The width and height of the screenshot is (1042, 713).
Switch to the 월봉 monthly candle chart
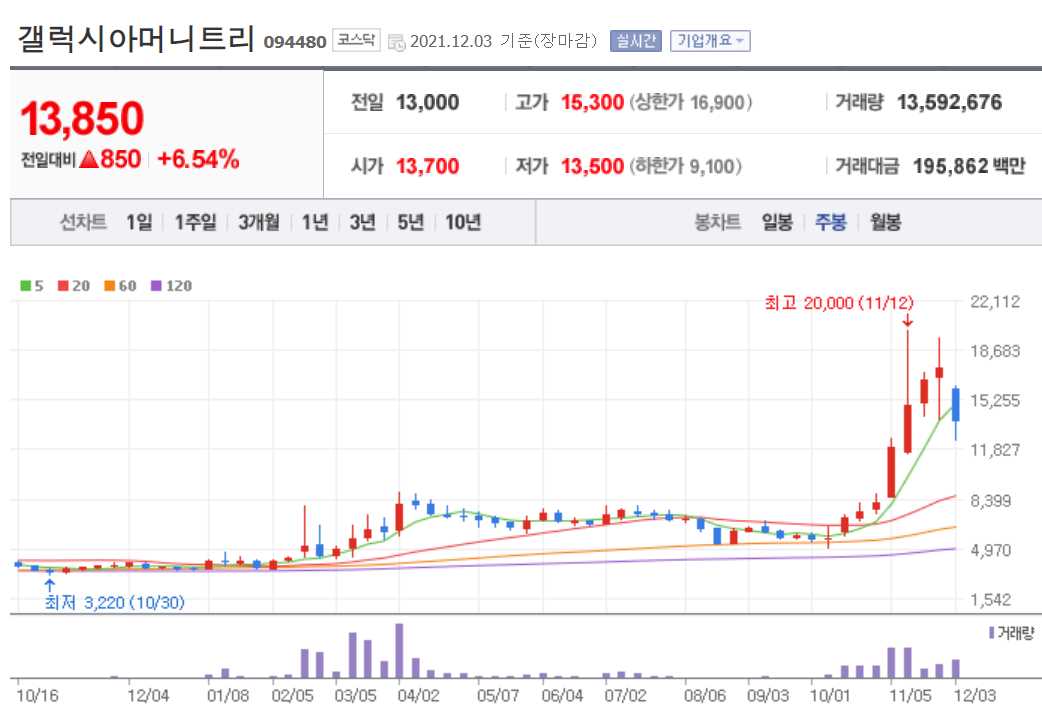click(x=885, y=222)
